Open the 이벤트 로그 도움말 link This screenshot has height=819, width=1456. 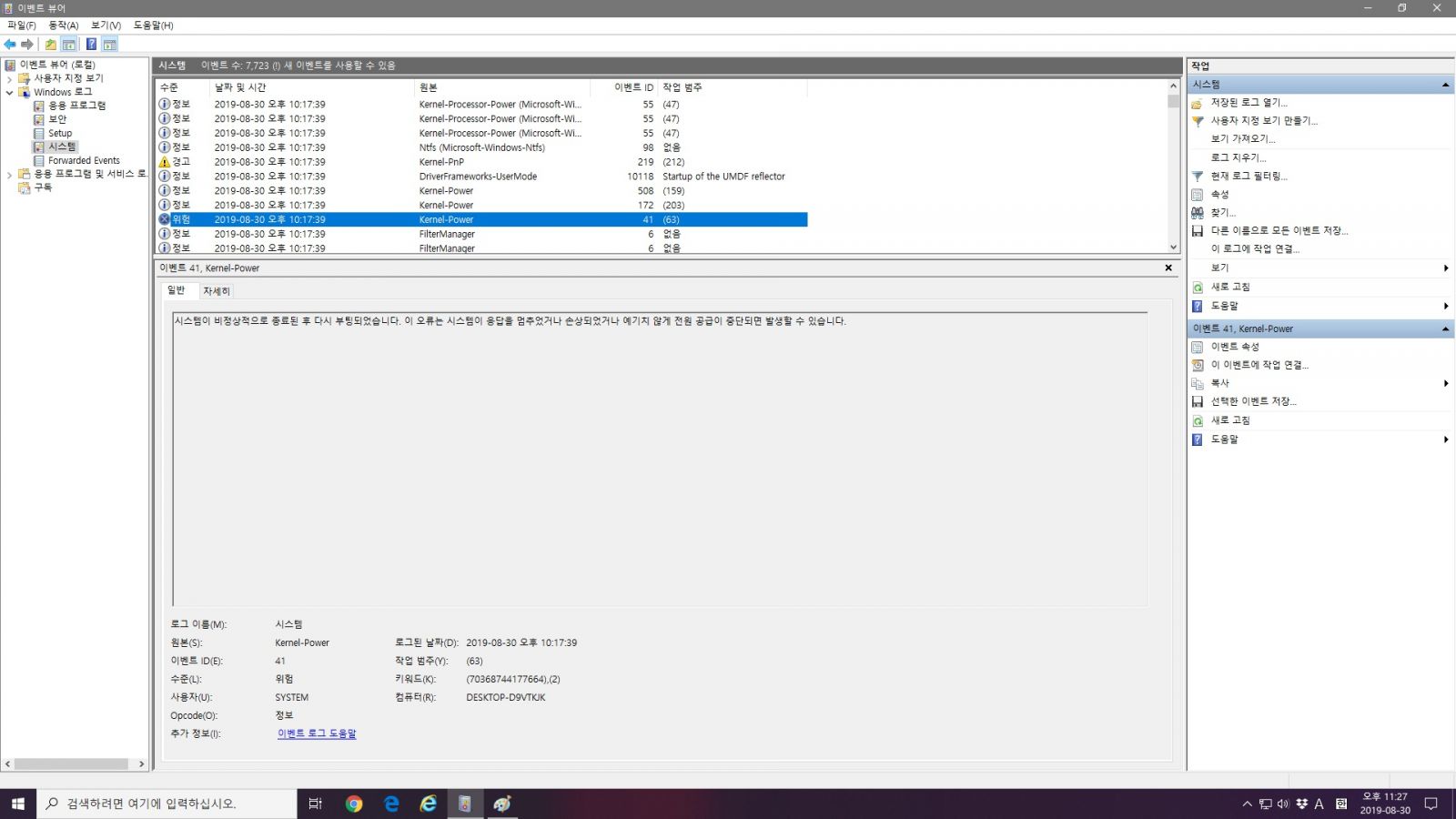coord(317,733)
